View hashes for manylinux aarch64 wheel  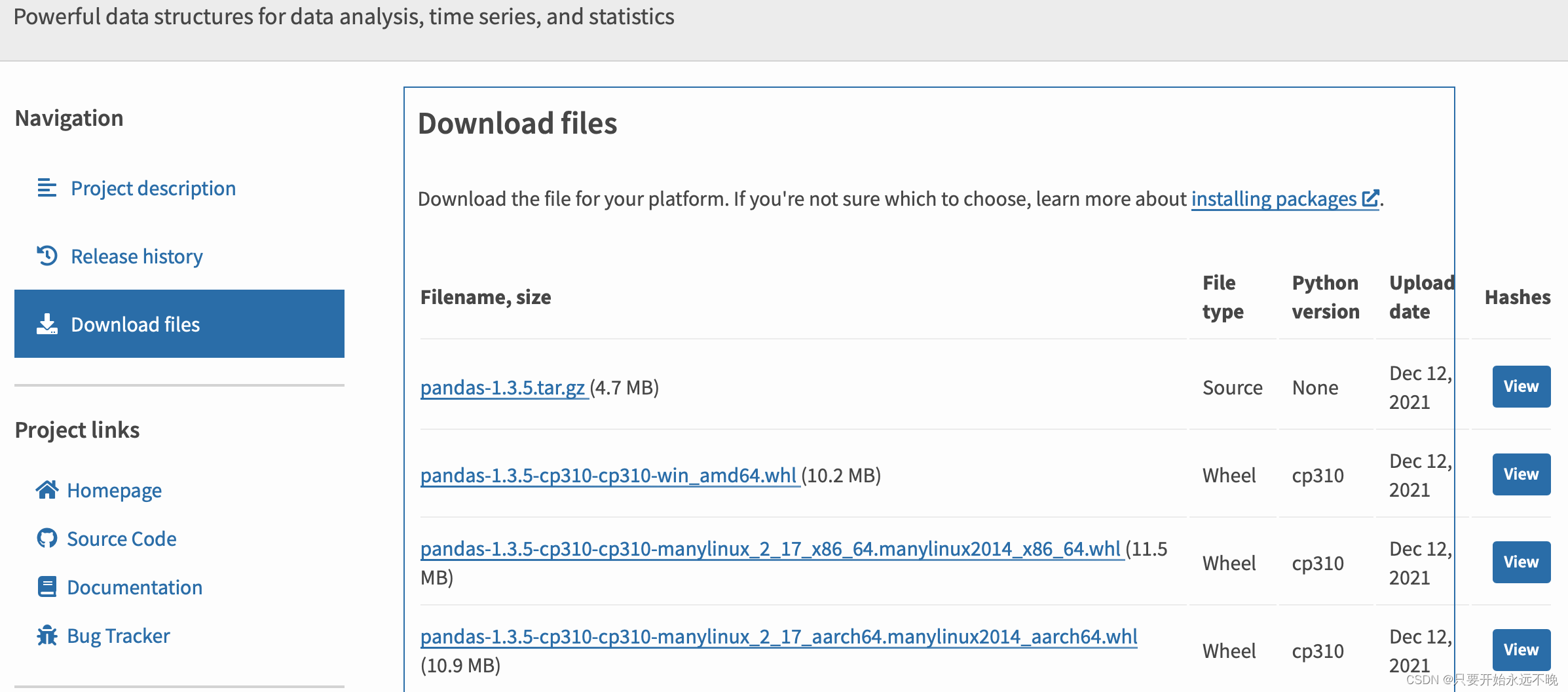(1521, 650)
